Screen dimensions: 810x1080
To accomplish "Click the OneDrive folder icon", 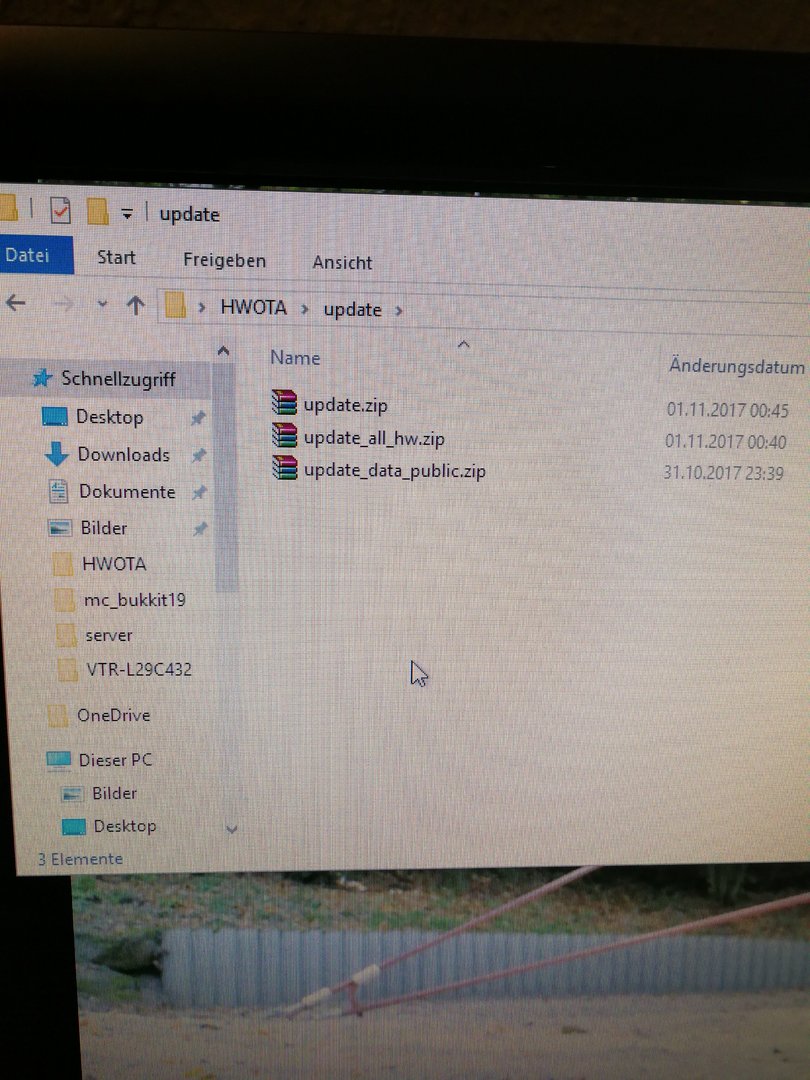I will coord(58,716).
